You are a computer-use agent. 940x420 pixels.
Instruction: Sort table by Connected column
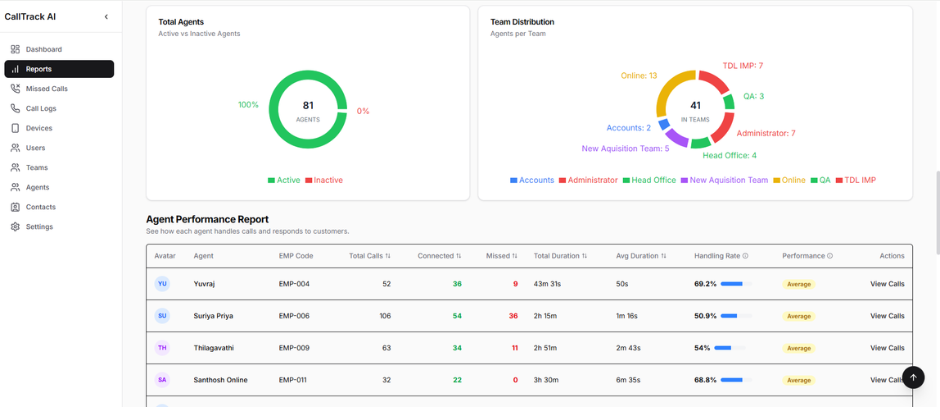click(439, 256)
